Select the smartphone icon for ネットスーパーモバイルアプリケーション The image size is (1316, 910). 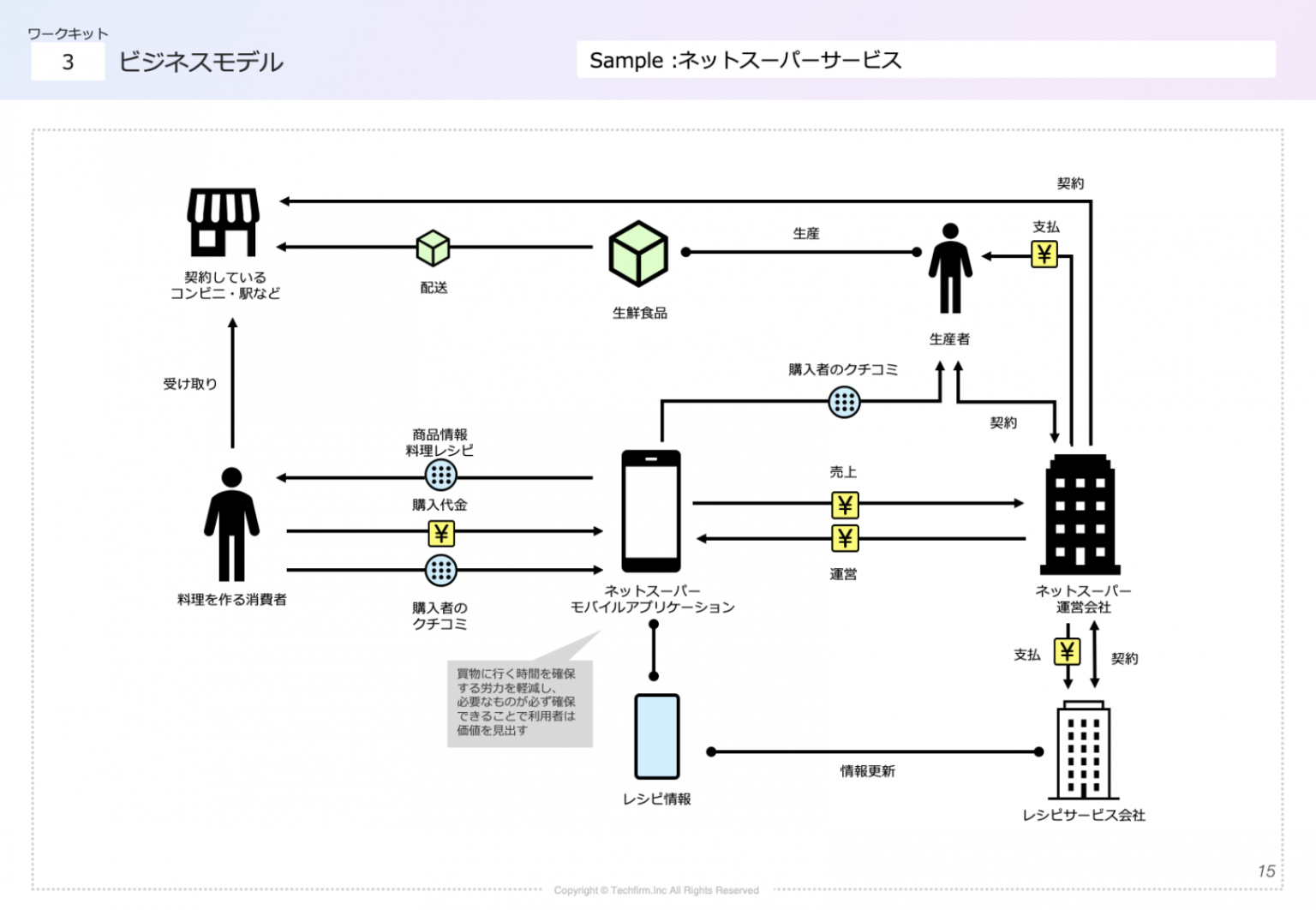(x=652, y=512)
